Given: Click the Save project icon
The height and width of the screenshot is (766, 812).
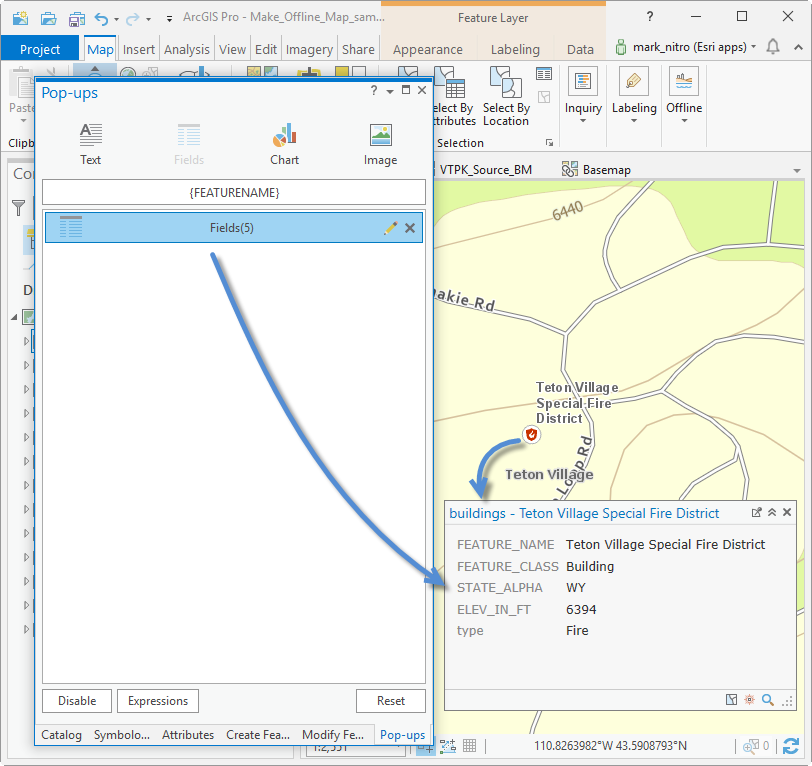Looking at the screenshot, I should [x=77, y=19].
